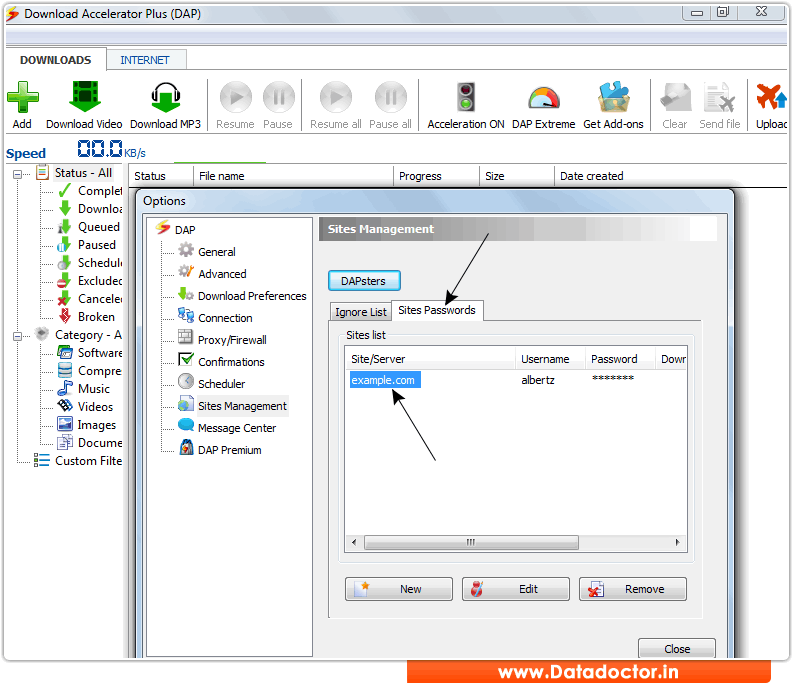This screenshot has height=683, width=793.
Task: Click Remove to delete the site
Action: 633,589
